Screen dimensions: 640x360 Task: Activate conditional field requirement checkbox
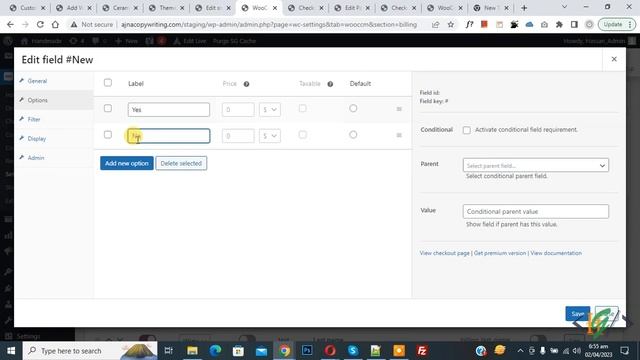467,130
